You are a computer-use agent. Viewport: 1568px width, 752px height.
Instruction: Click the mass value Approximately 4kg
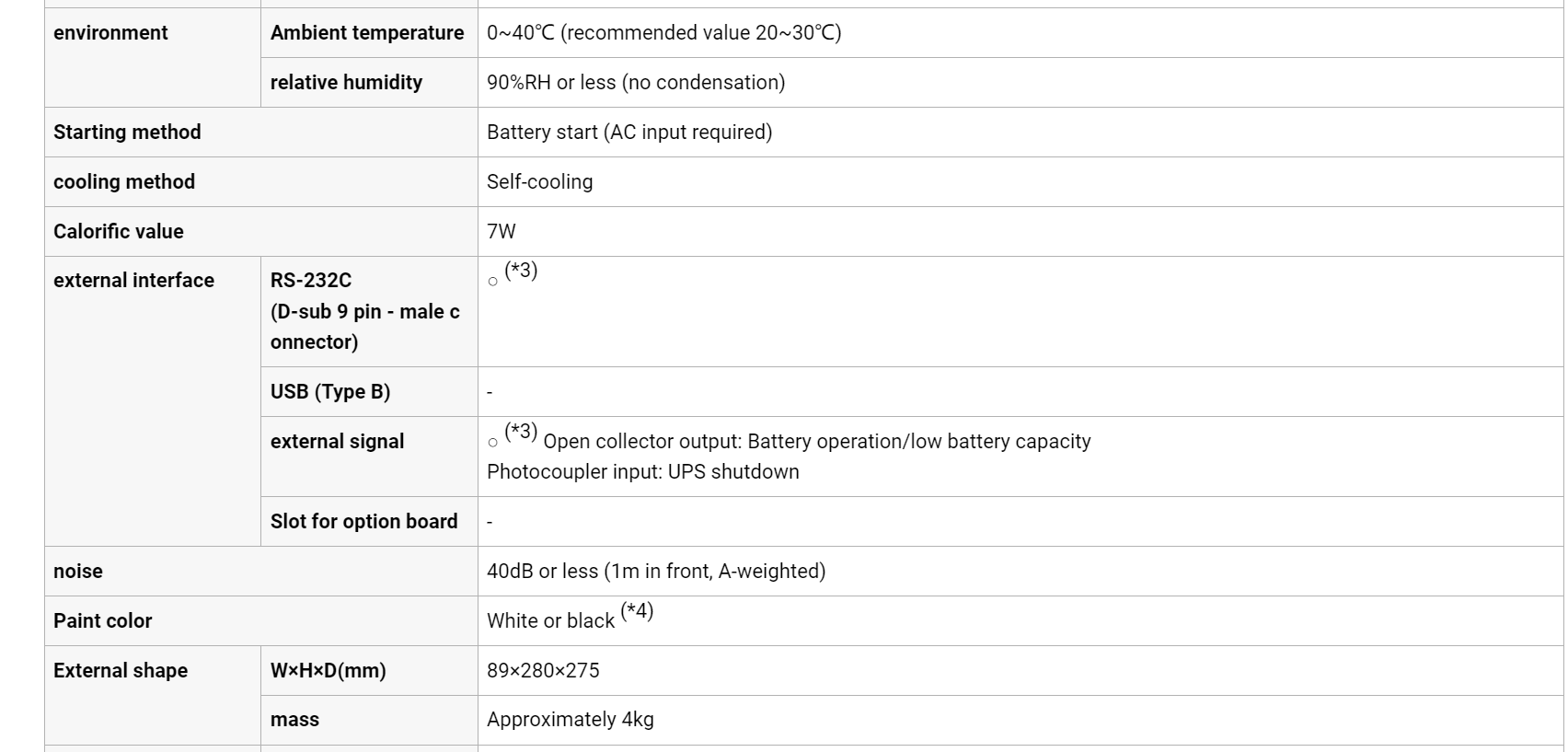point(571,720)
